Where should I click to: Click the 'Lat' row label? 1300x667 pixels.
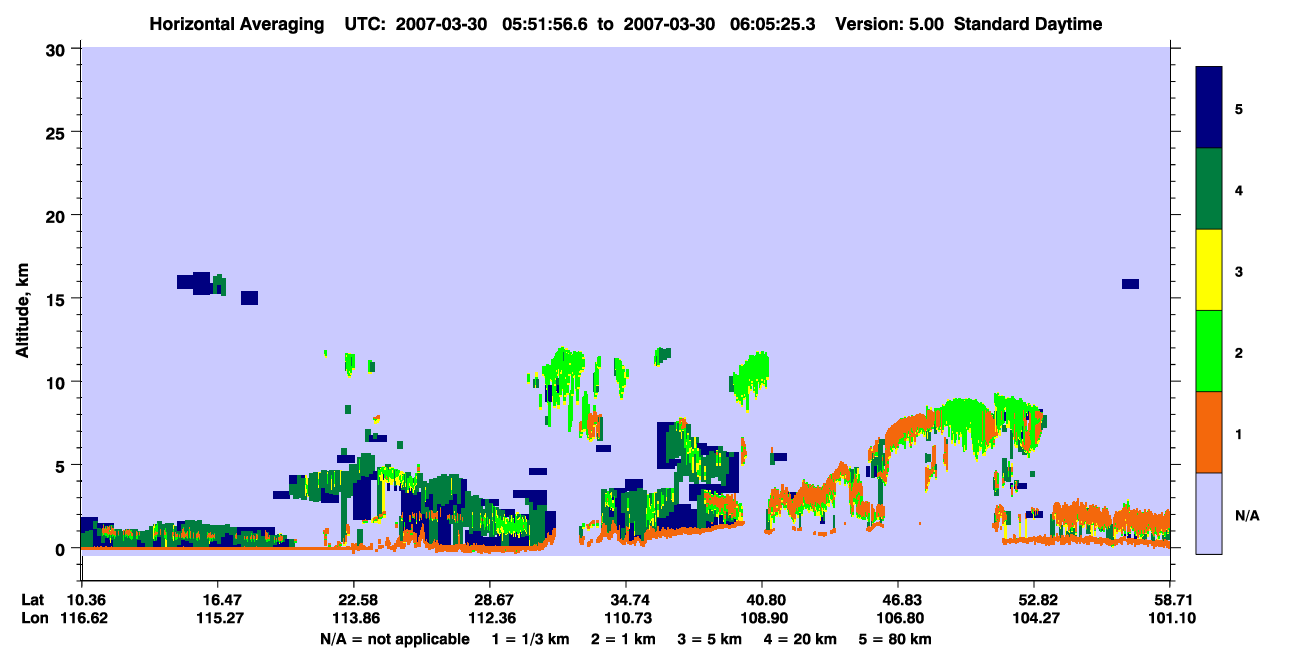[33, 600]
